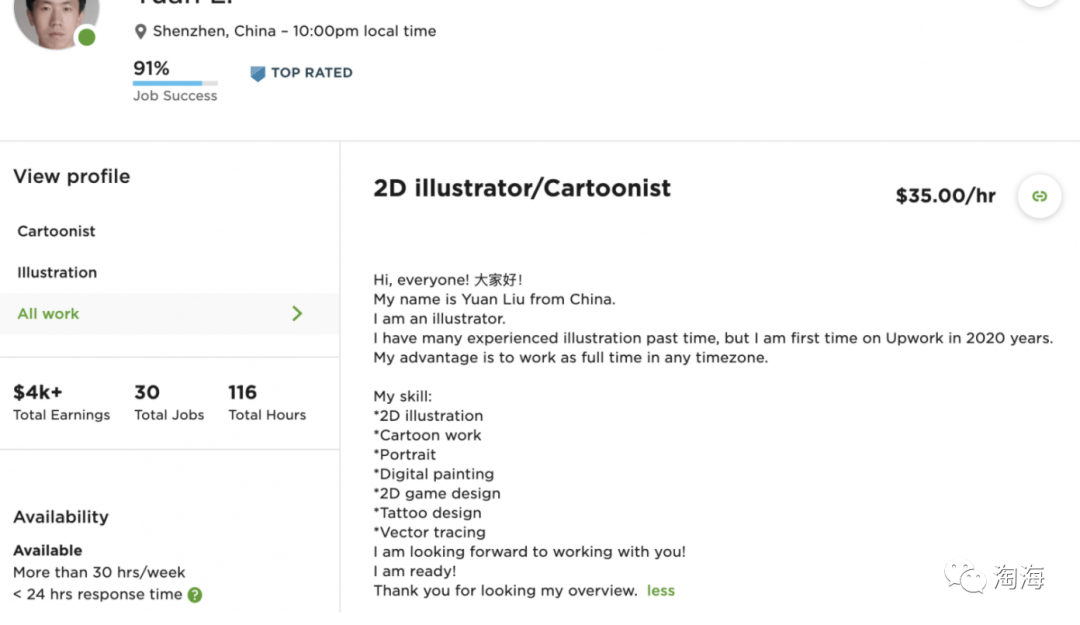Select the Cartoonist profile item

pyautogui.click(x=56, y=232)
